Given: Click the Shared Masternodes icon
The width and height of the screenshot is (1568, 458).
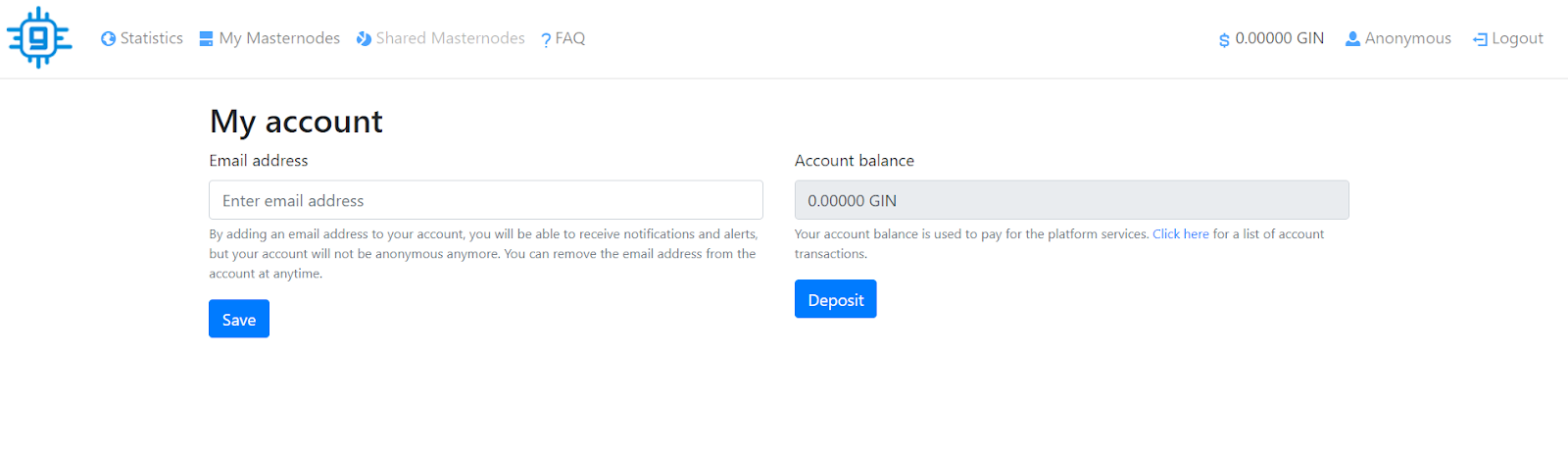Looking at the screenshot, I should click(364, 39).
